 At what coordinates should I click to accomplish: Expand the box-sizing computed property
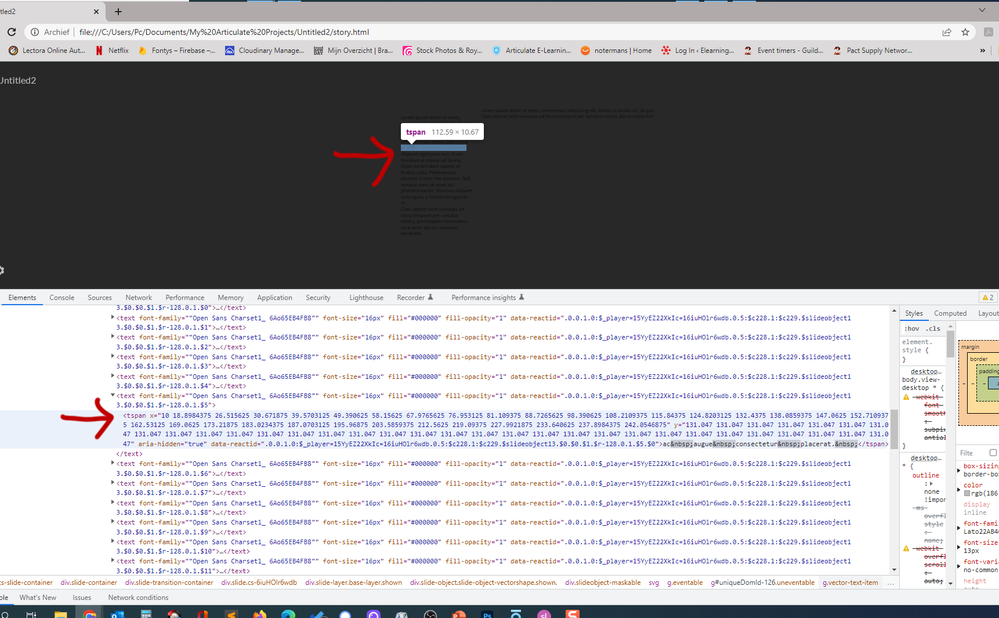(959, 470)
